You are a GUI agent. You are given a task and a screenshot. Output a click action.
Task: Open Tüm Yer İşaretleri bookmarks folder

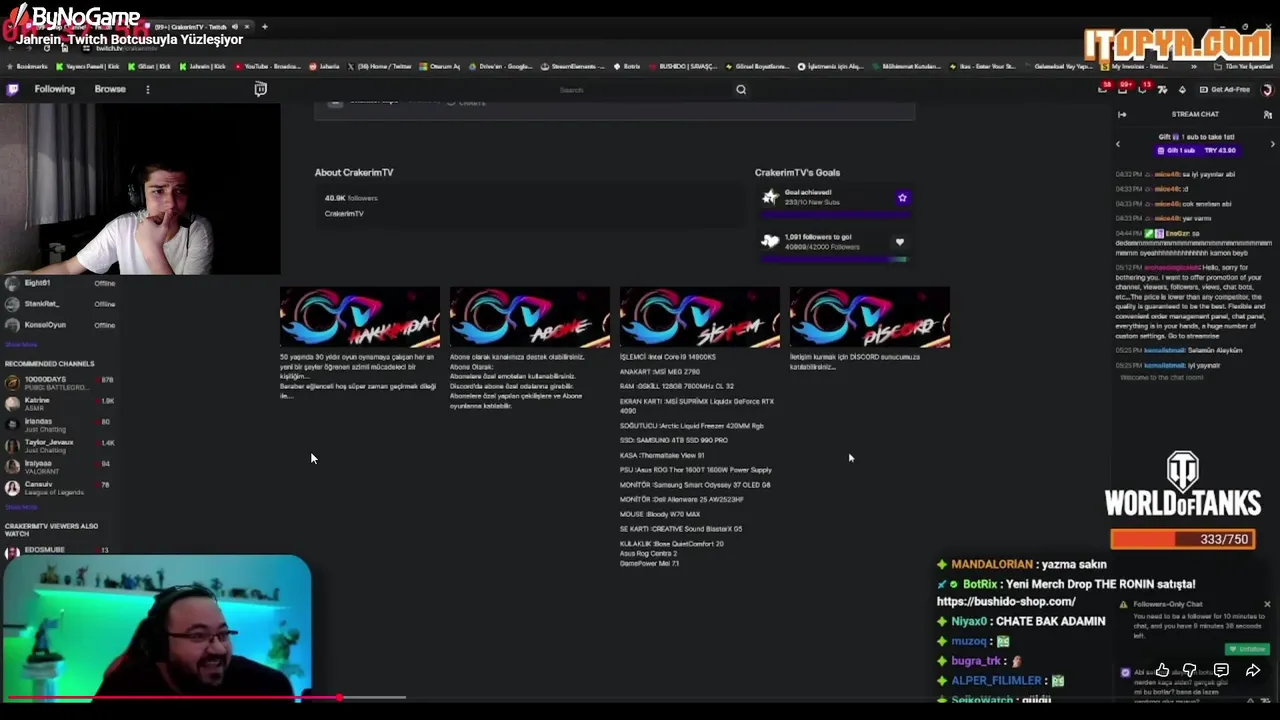(x=1245, y=67)
